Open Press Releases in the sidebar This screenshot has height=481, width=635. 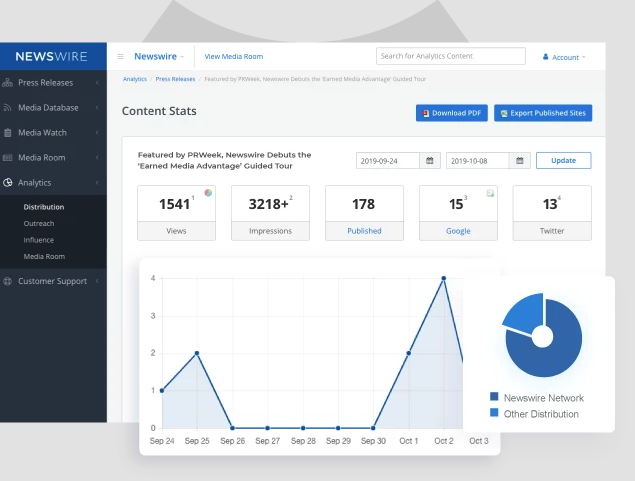coord(53,83)
